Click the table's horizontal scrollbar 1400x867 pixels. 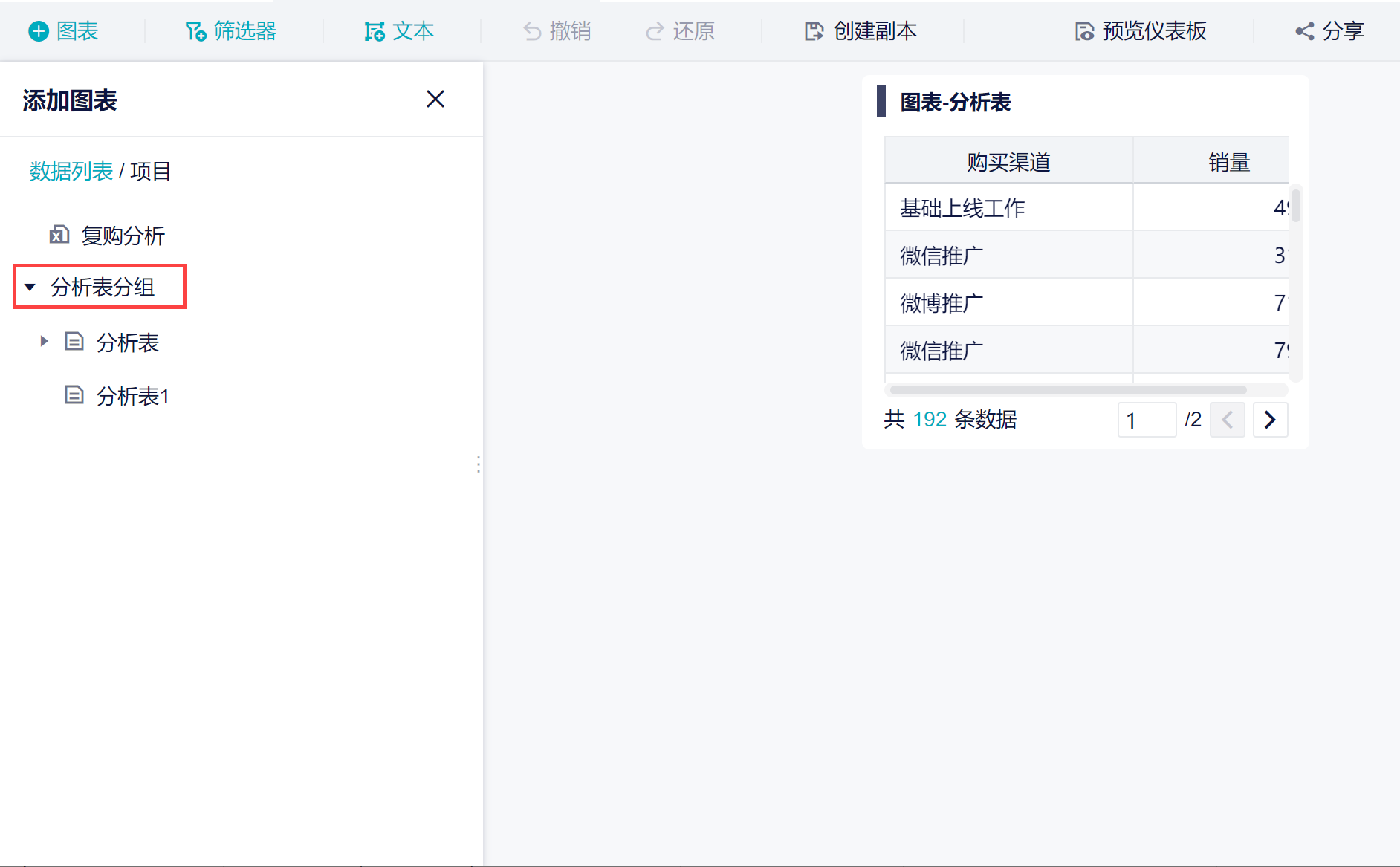1067,390
